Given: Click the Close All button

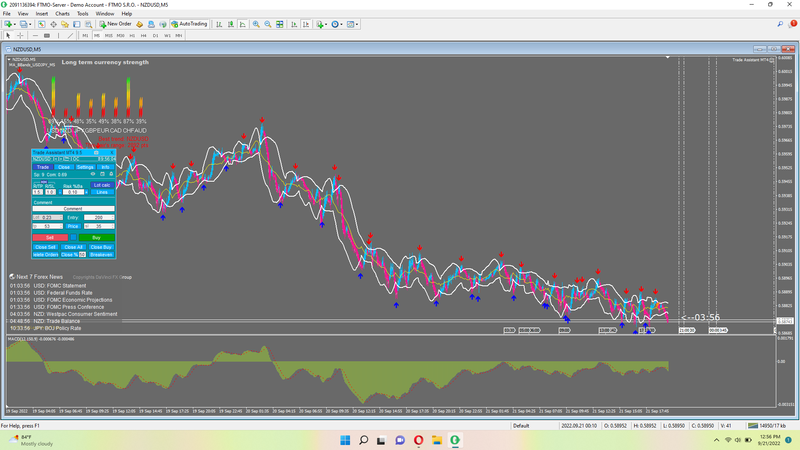Looking at the screenshot, I should 74,246.
